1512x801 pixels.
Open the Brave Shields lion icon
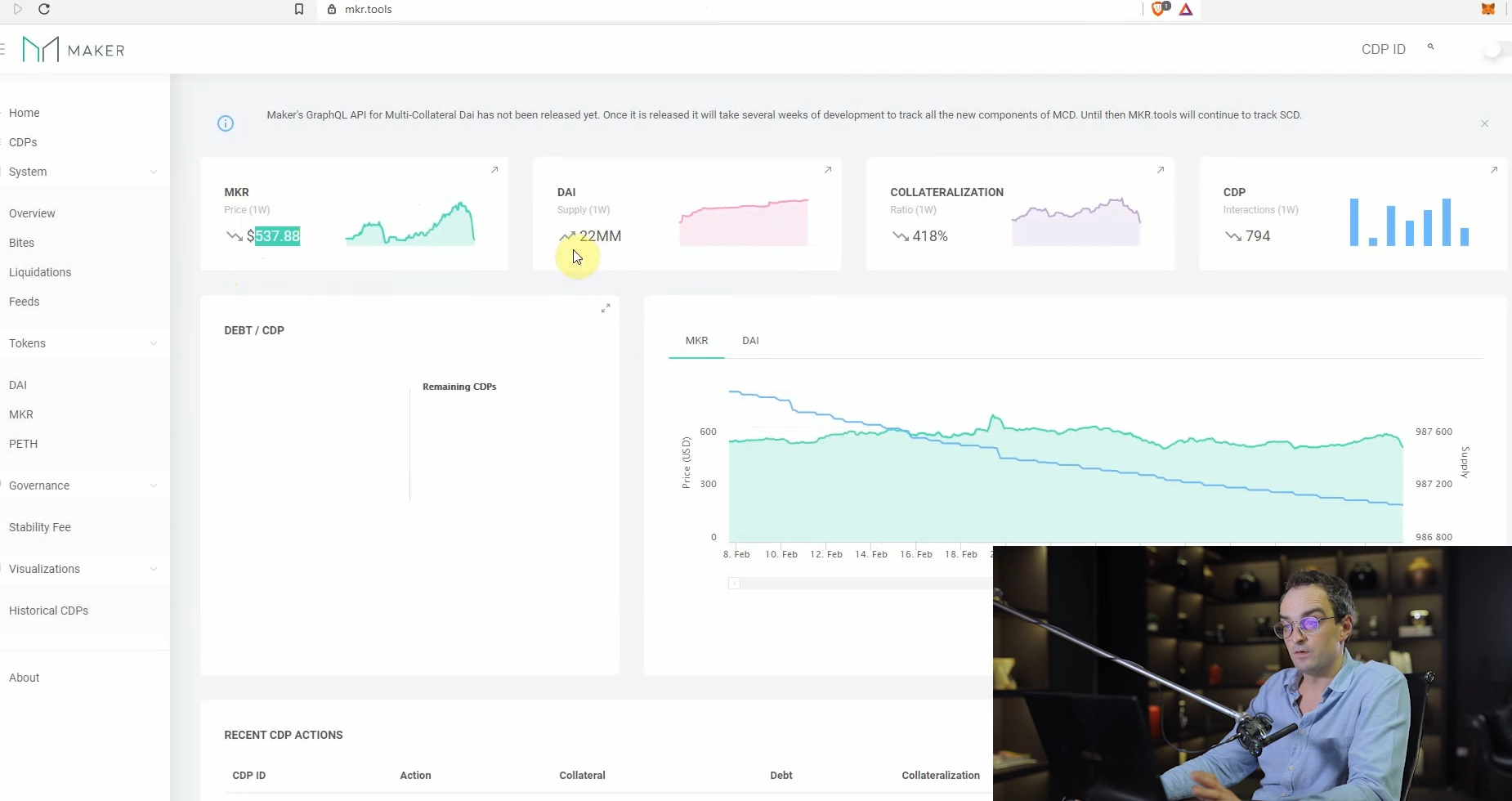tap(1158, 9)
